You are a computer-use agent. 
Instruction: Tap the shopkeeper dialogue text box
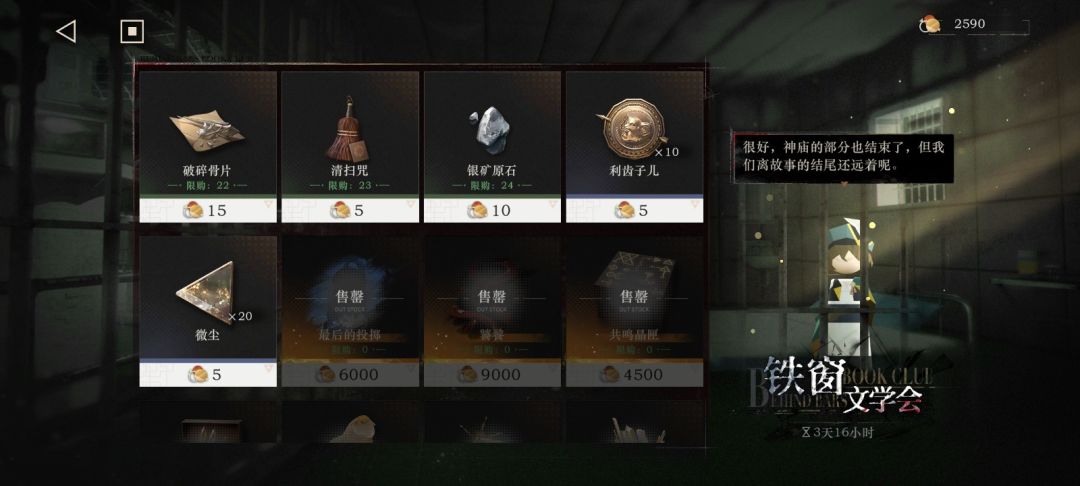843,158
